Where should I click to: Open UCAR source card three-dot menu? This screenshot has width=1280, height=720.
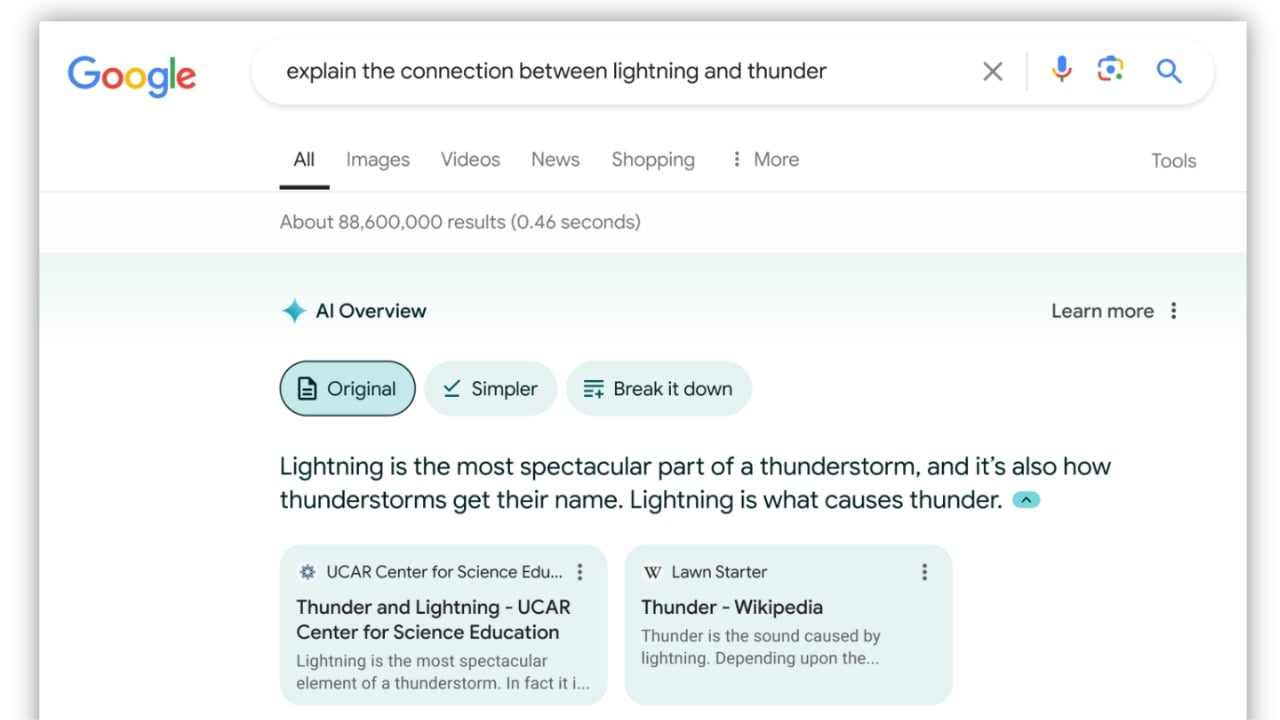pos(580,572)
